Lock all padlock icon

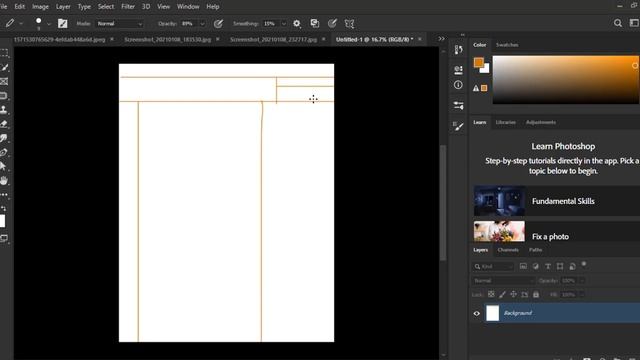[536, 294]
